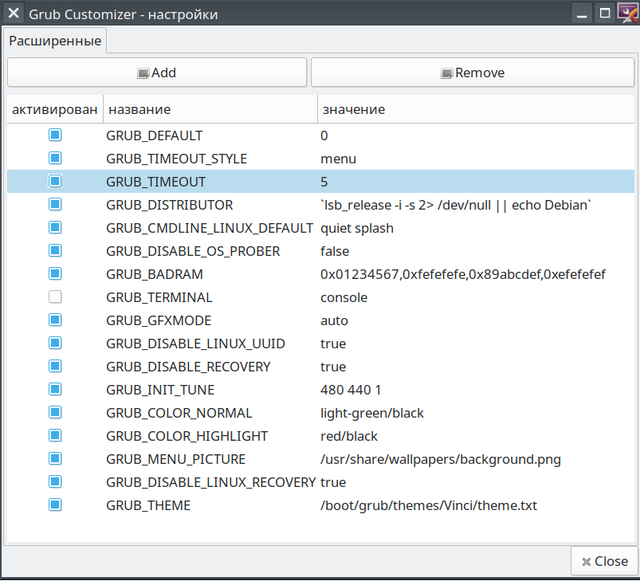This screenshot has width=640, height=585.
Task: Uncheck the GRUB_DISTRIBUTOR option
Action: click(55, 204)
